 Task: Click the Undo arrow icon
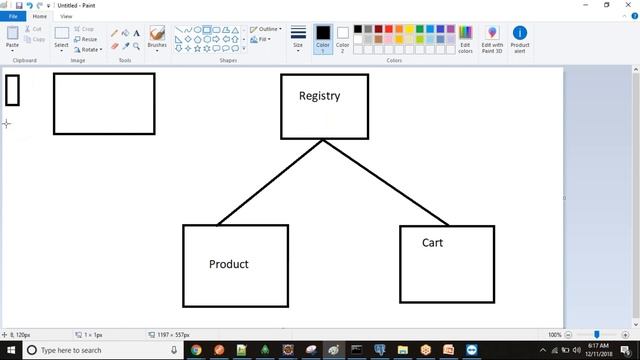(29, 5)
